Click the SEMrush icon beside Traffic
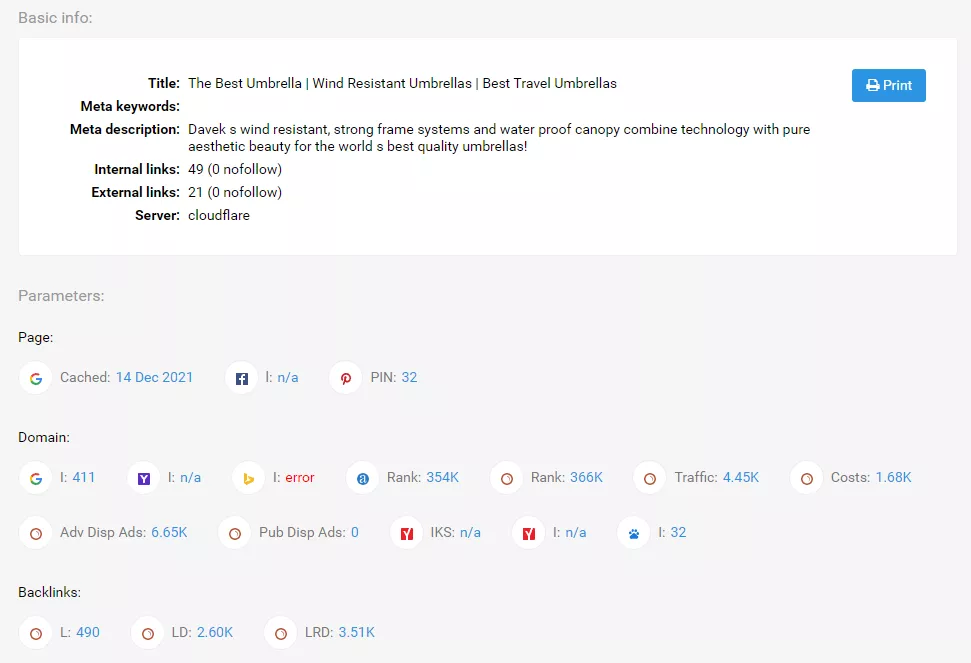971x663 pixels. click(x=650, y=479)
